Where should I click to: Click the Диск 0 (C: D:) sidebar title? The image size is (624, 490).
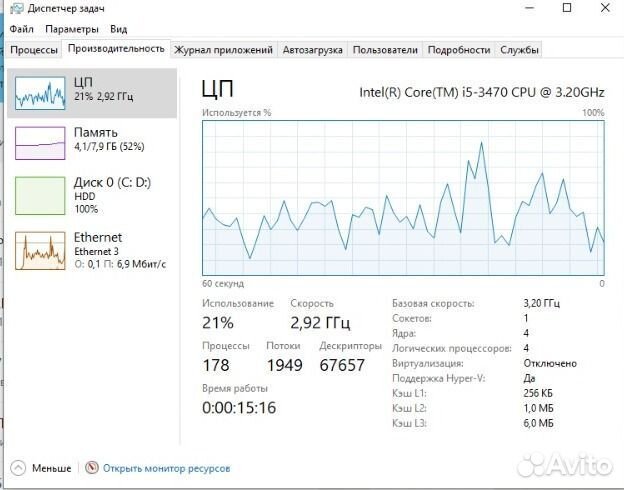pyautogui.click(x=112, y=182)
